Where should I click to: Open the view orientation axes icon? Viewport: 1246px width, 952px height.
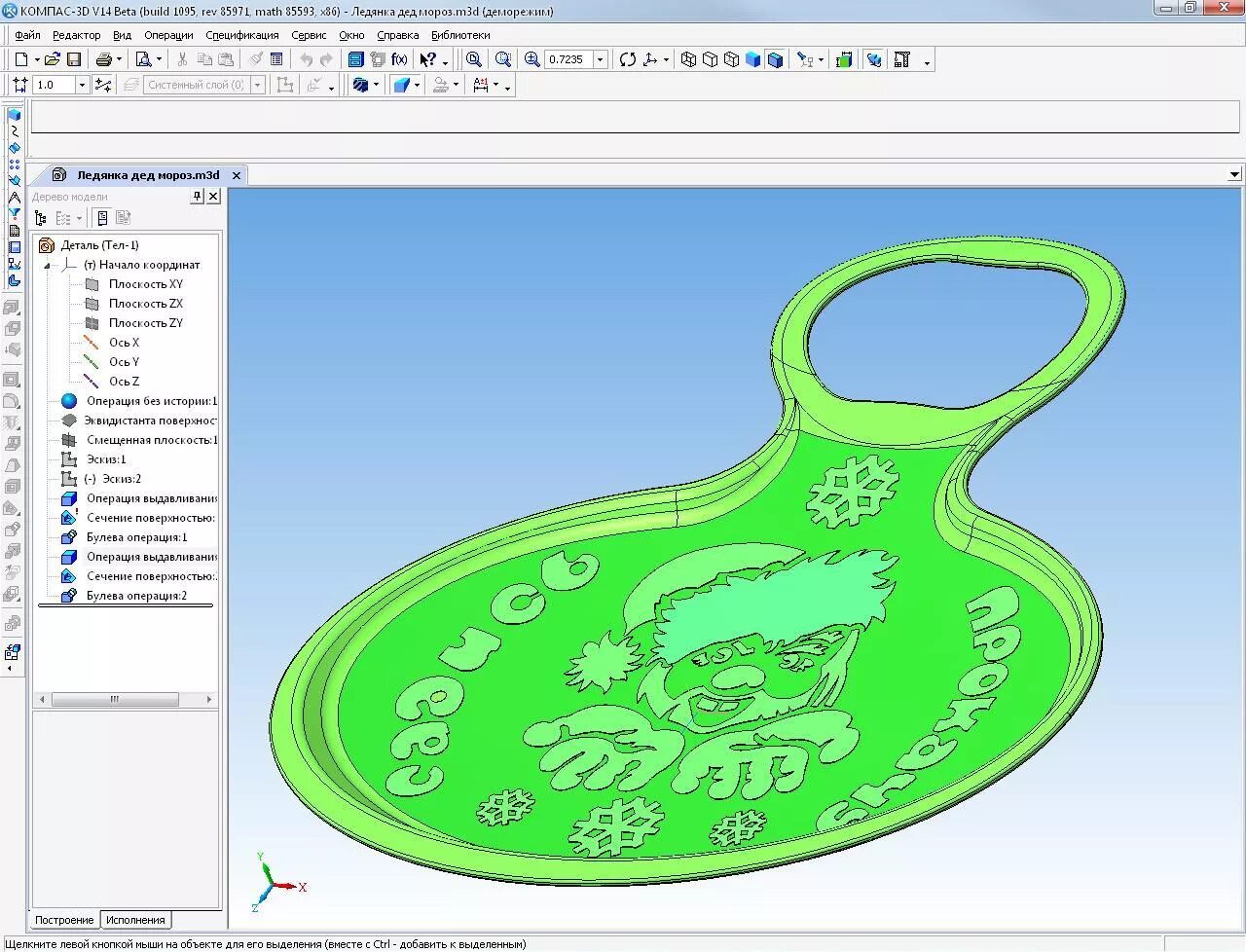[x=650, y=59]
